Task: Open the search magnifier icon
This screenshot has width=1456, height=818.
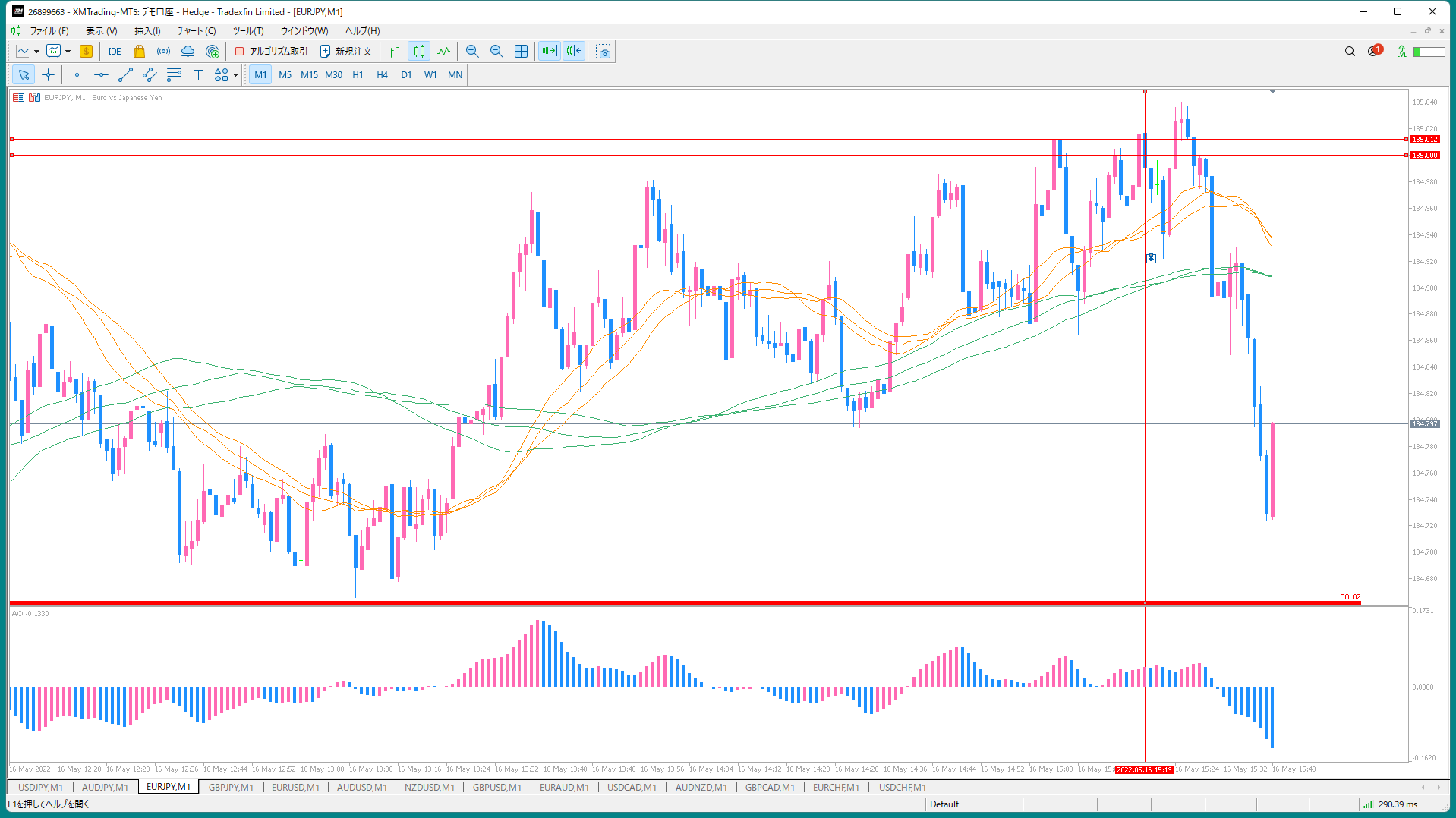Action: 1350,52
